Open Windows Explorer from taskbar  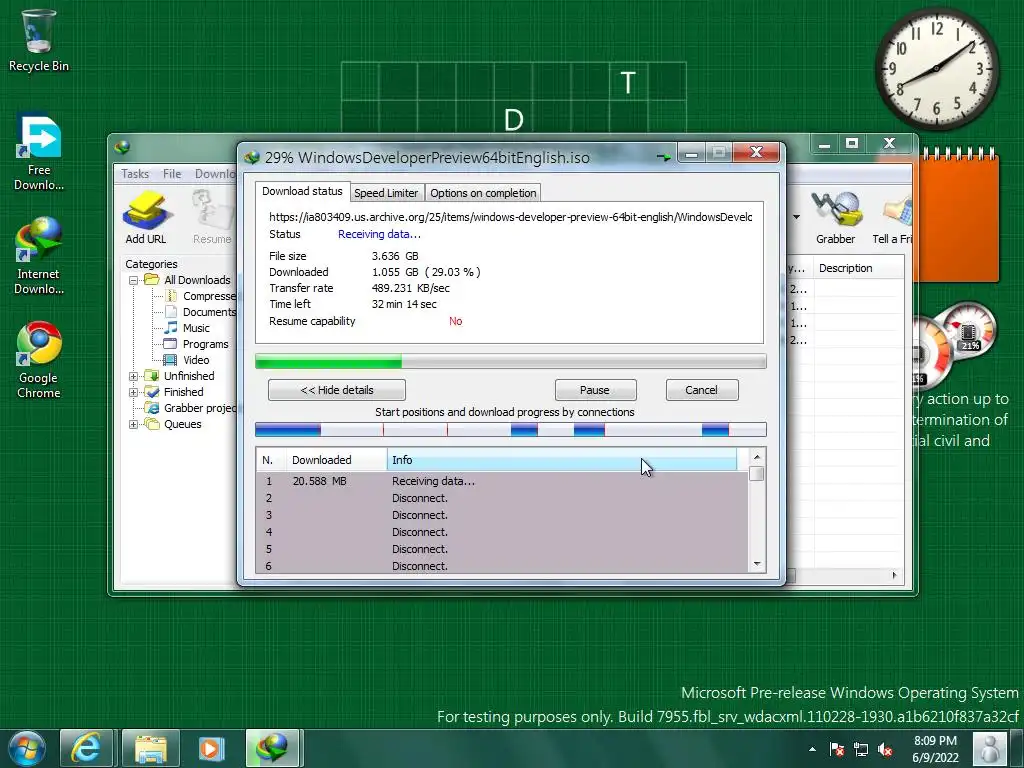[150, 748]
